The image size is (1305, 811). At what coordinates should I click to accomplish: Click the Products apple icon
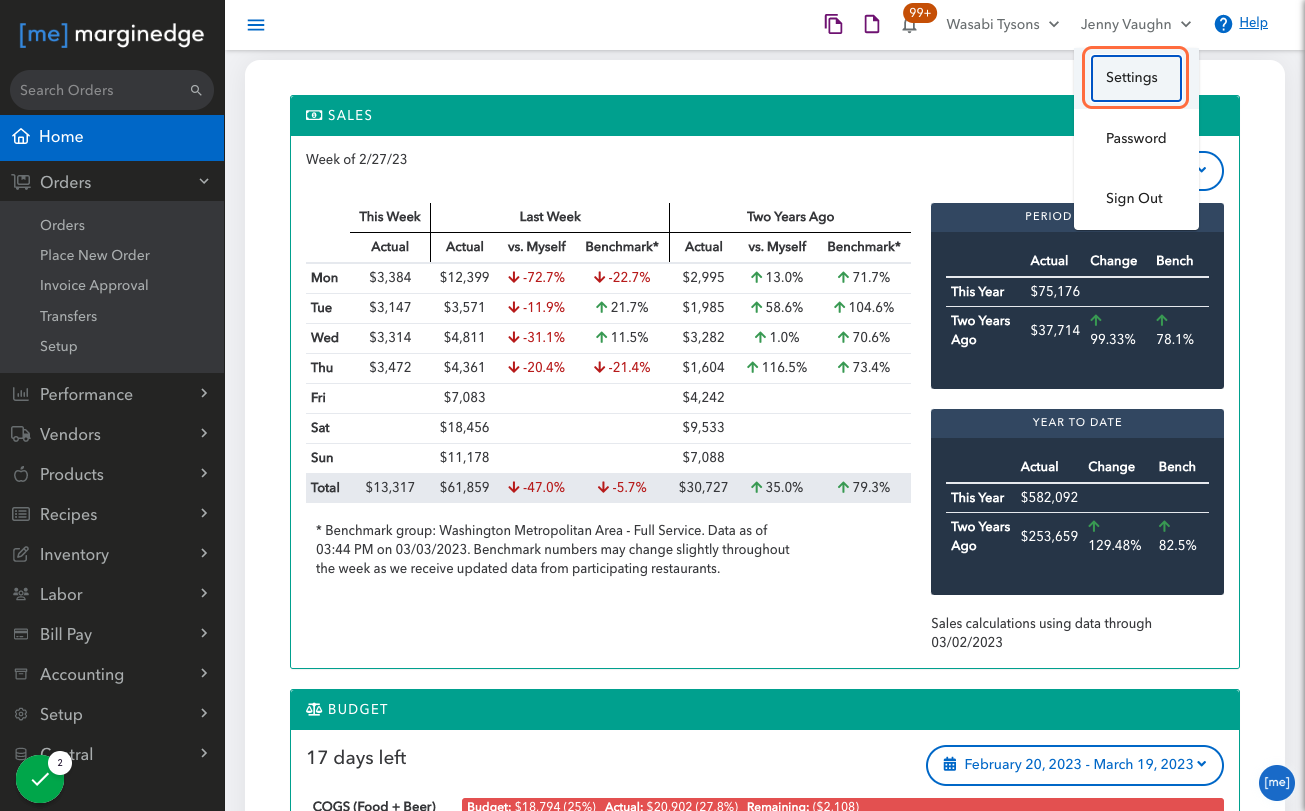point(21,474)
